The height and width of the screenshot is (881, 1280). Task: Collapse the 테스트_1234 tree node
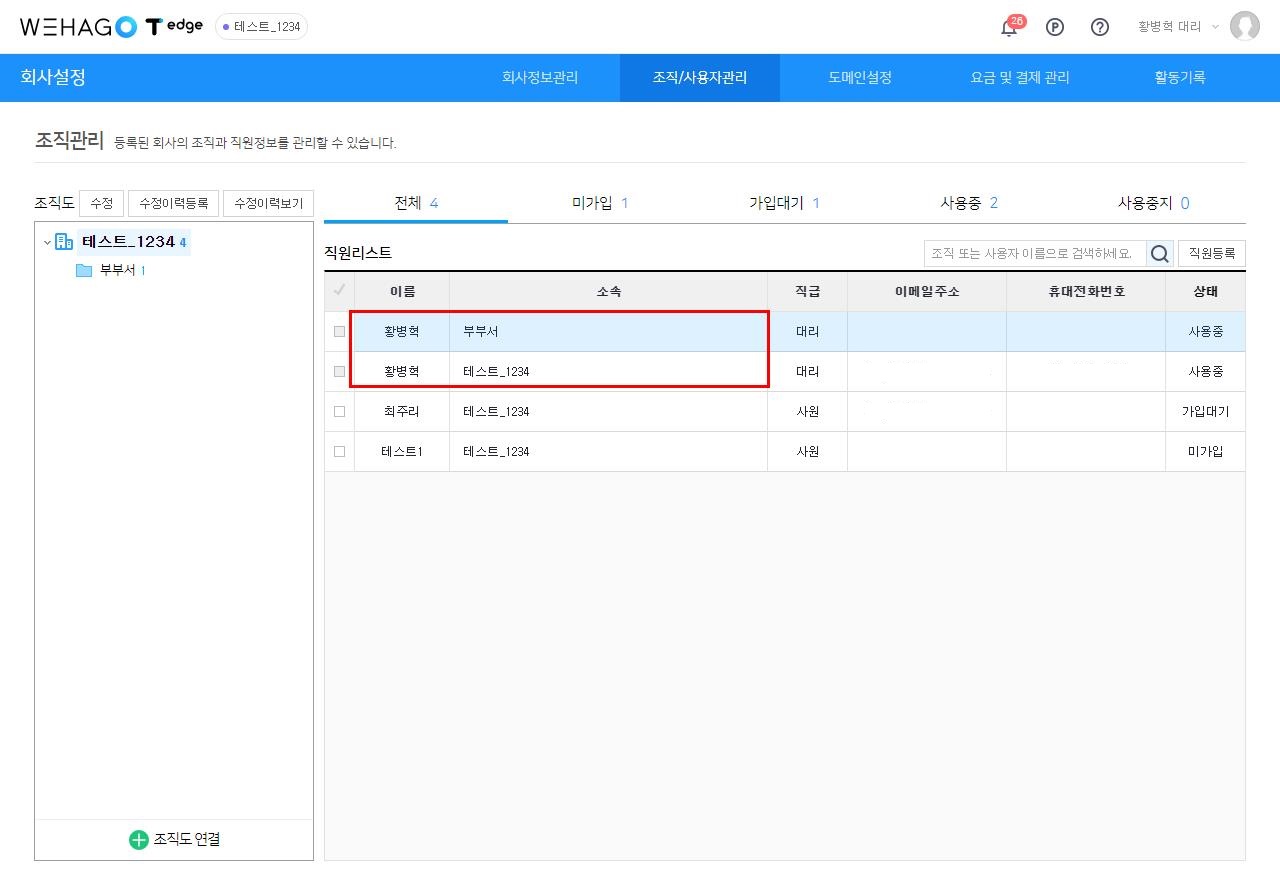pyautogui.click(x=47, y=242)
